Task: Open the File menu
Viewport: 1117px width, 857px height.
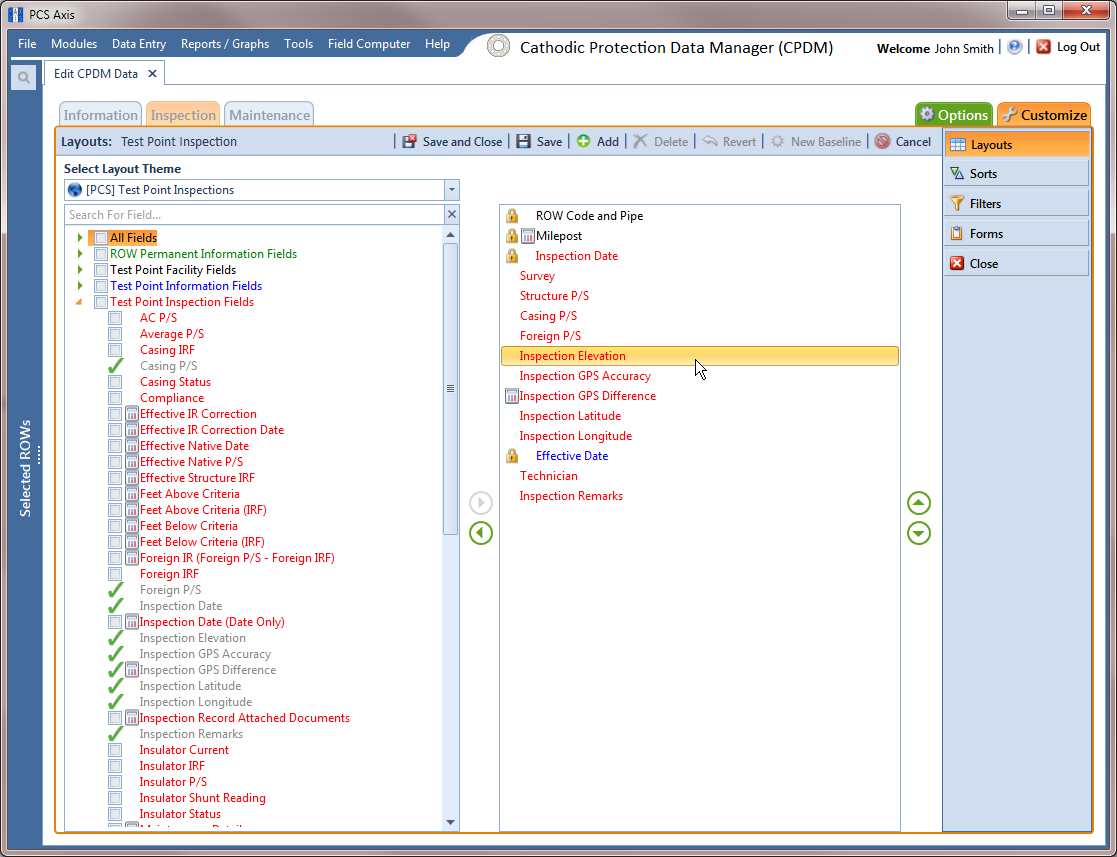Action: click(x=27, y=43)
